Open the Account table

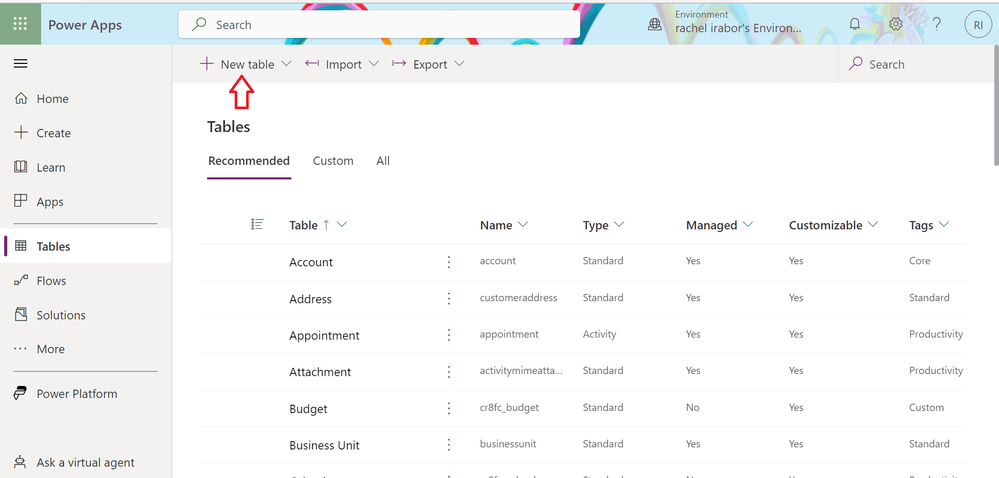point(311,262)
